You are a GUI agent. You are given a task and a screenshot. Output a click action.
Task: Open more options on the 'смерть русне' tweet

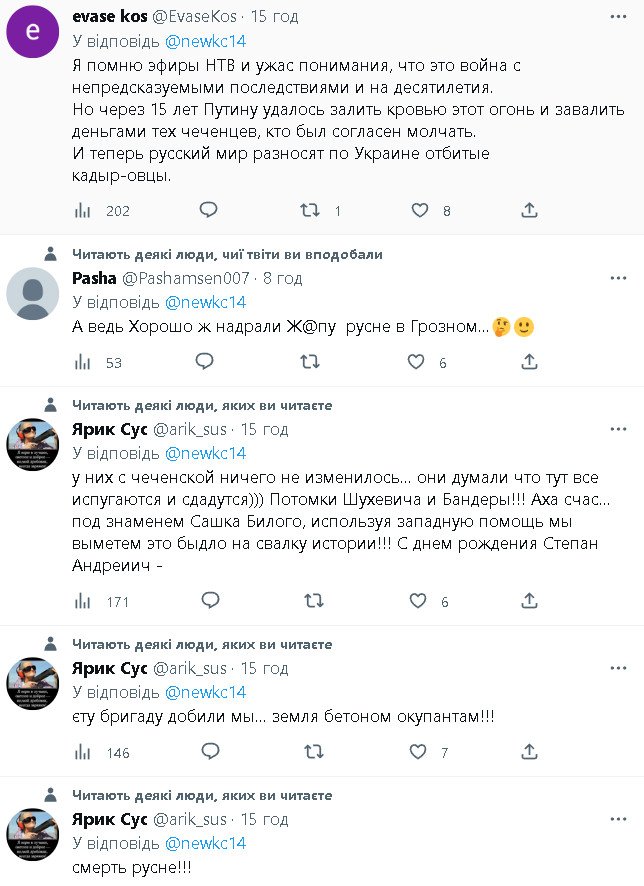pyautogui.click(x=619, y=820)
